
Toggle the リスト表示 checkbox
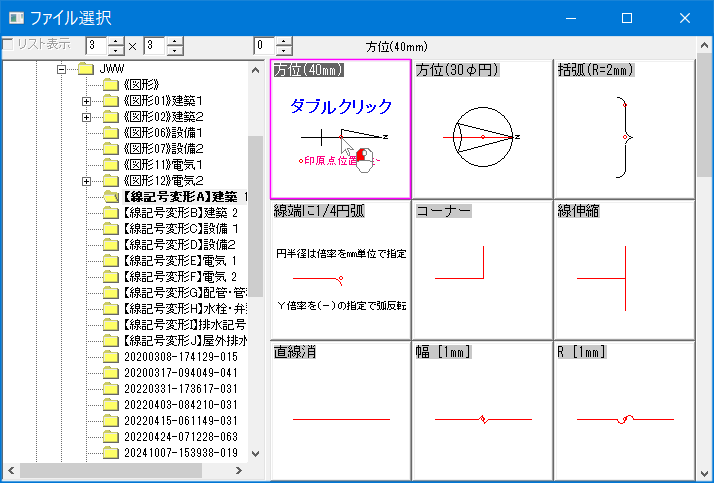pos(8,45)
